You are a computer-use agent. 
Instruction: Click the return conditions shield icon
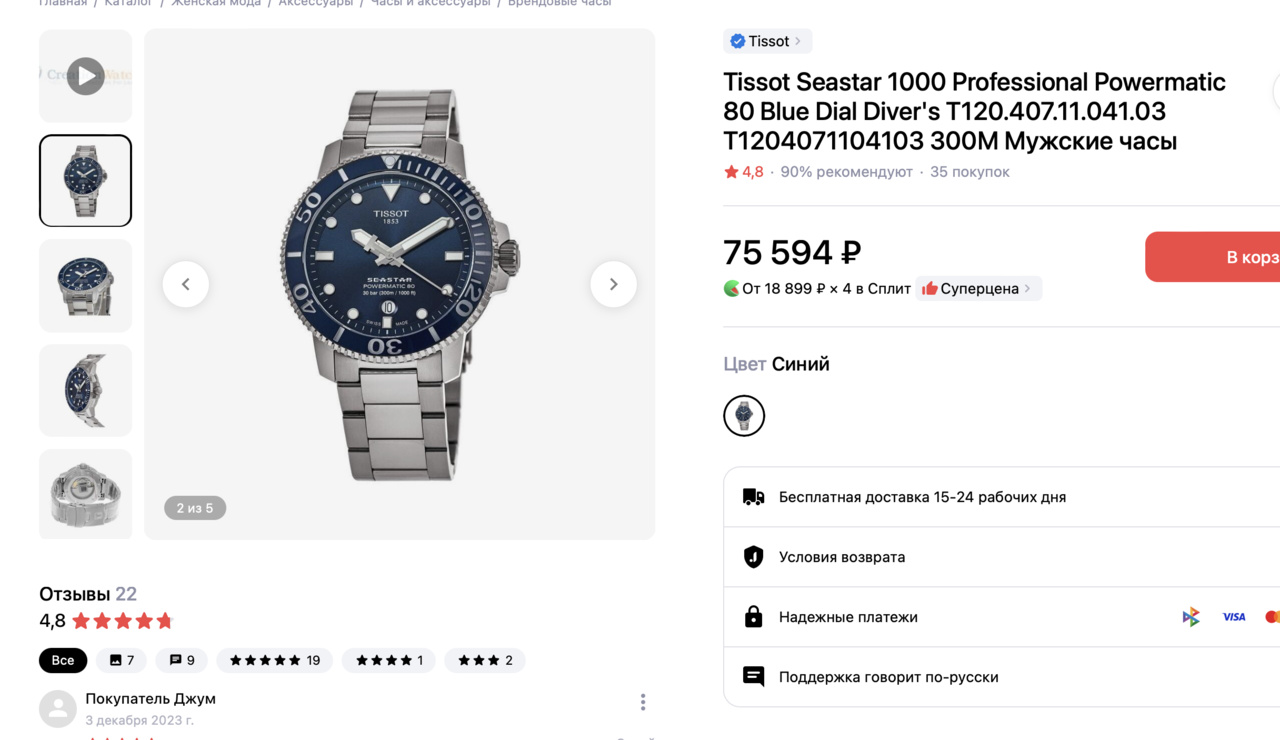pos(753,557)
